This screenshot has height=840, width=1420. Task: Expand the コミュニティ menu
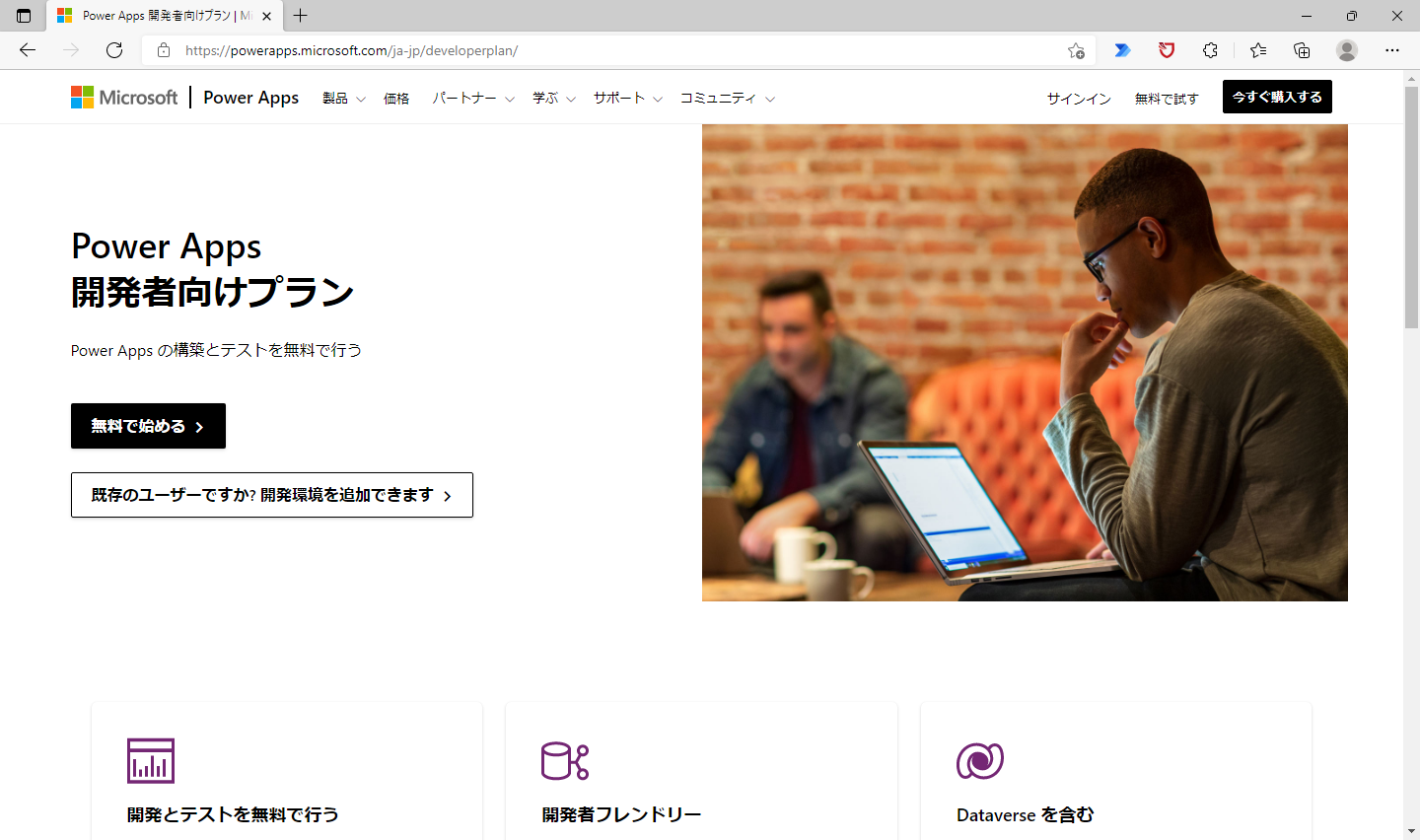(728, 99)
